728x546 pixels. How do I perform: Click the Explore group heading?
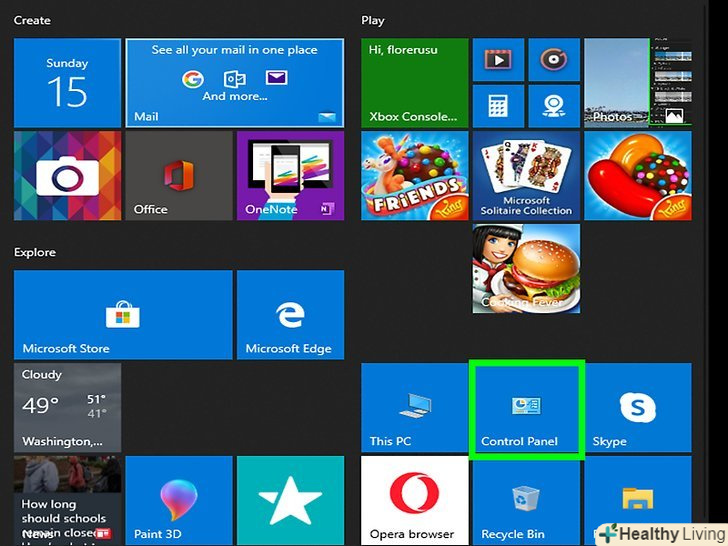coord(35,253)
